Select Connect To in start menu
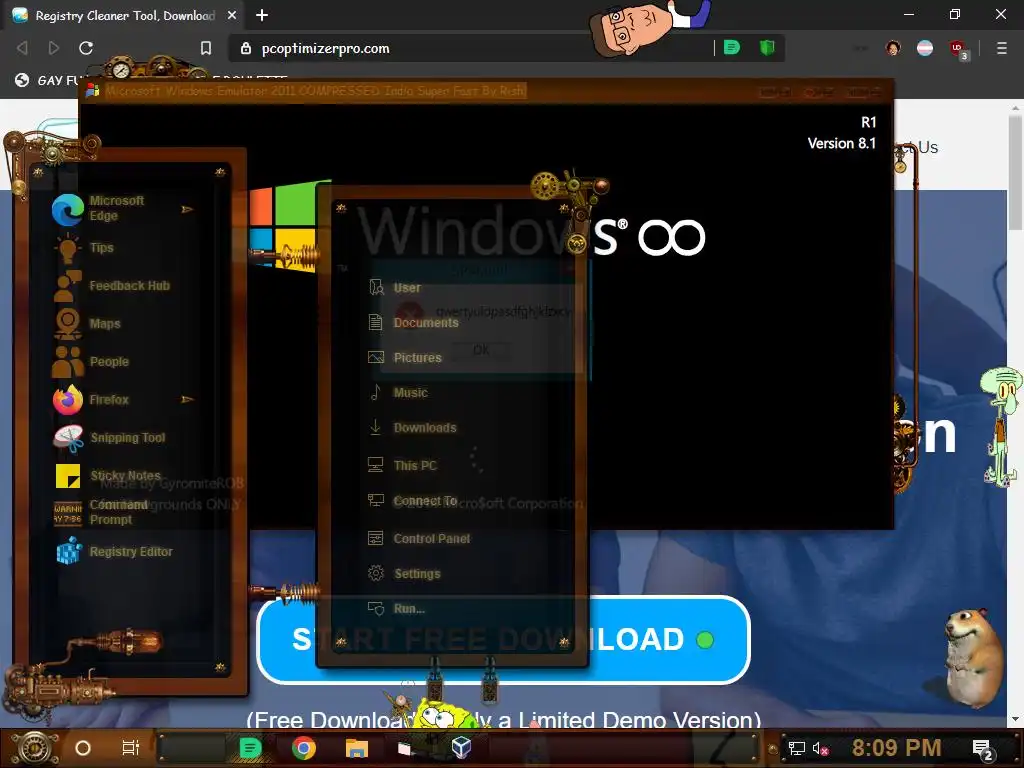This screenshot has height=768, width=1024. (x=412, y=501)
